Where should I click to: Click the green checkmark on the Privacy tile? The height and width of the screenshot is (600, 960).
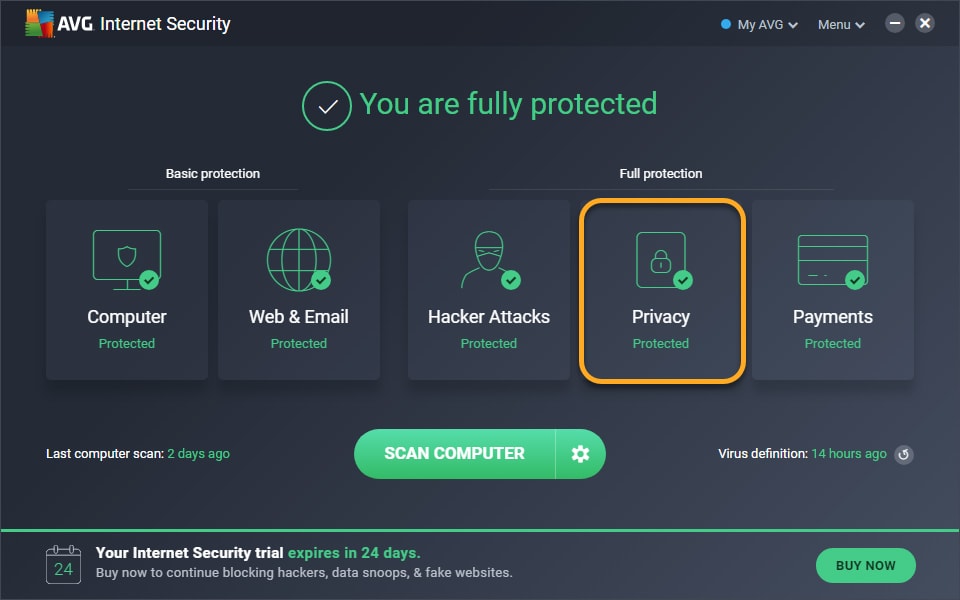point(685,278)
